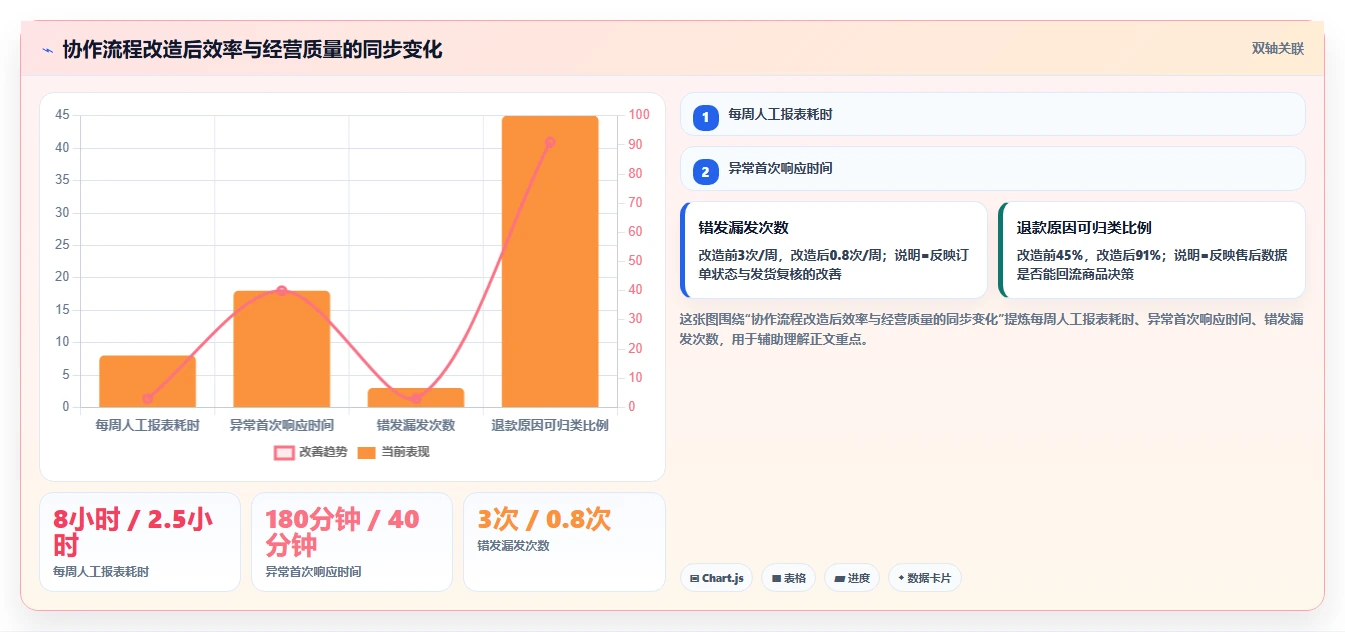1345x632 pixels.
Task: Click the pink line point at 错发漏发次数
Action: coord(416,399)
